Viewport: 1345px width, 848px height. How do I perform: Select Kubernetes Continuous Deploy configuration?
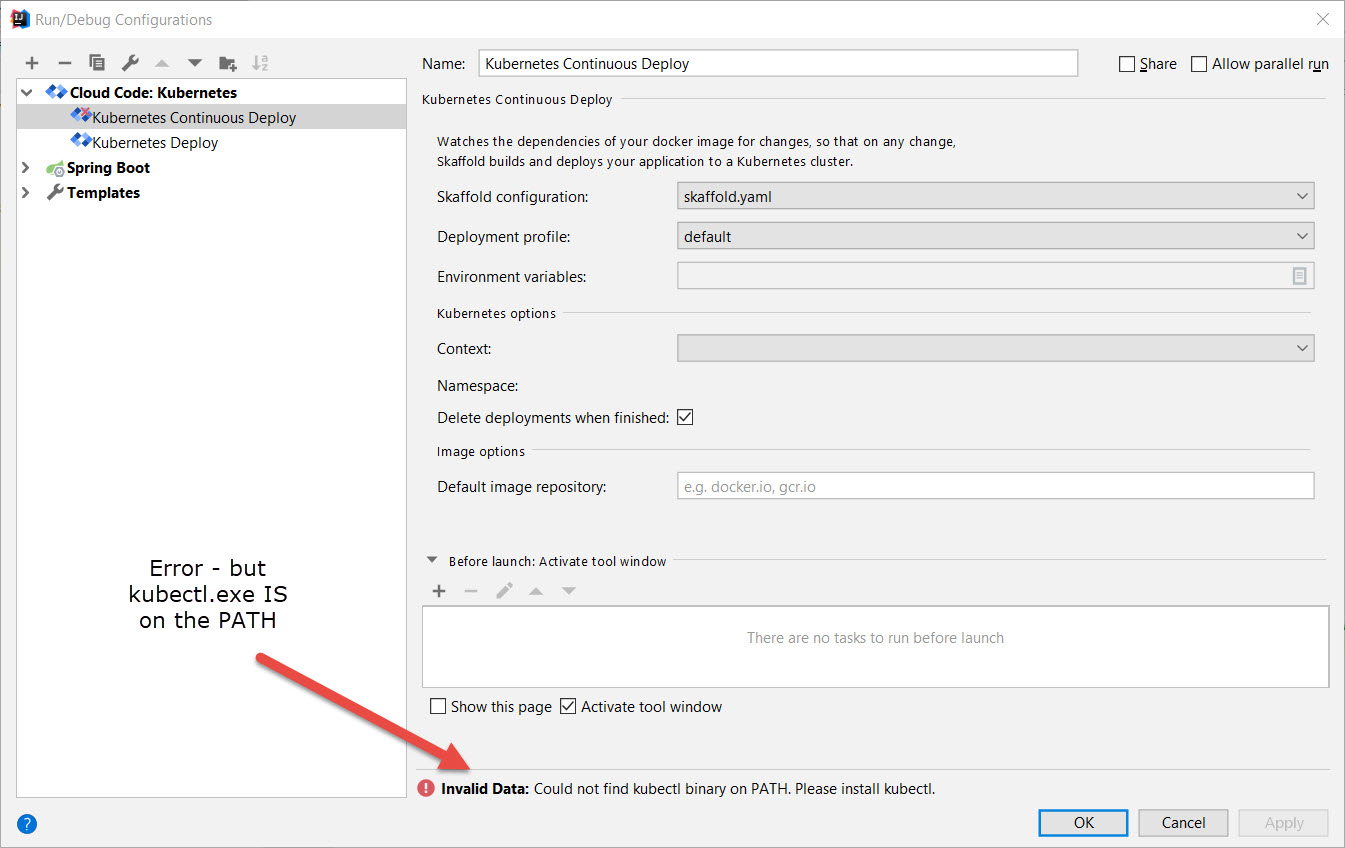point(211,117)
